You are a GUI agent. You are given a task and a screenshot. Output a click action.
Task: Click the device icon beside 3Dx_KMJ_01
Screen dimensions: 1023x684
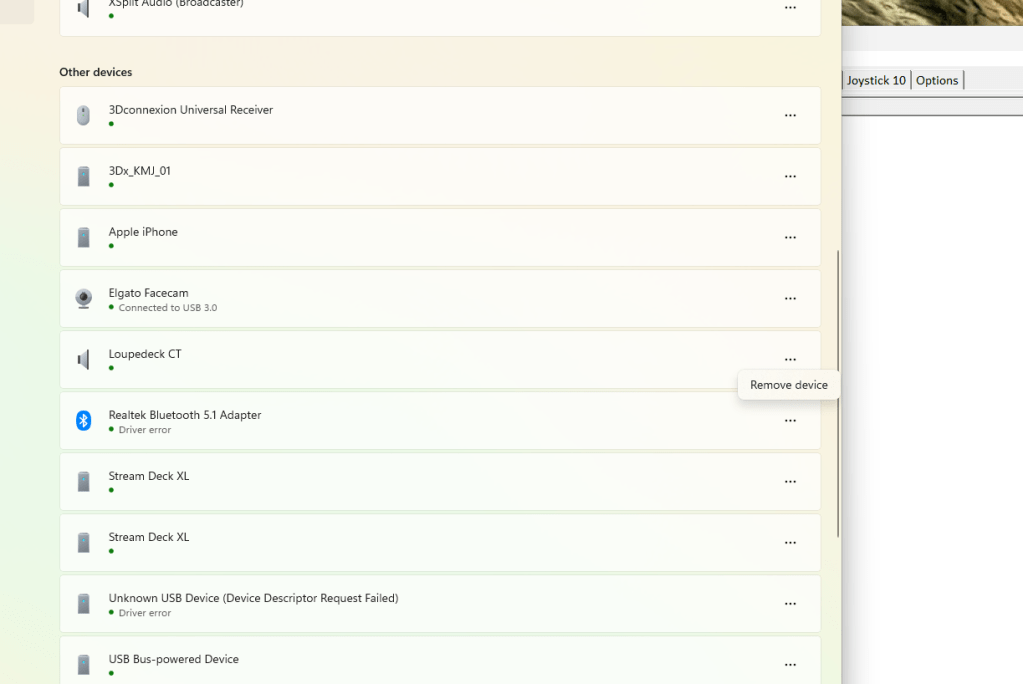point(84,176)
